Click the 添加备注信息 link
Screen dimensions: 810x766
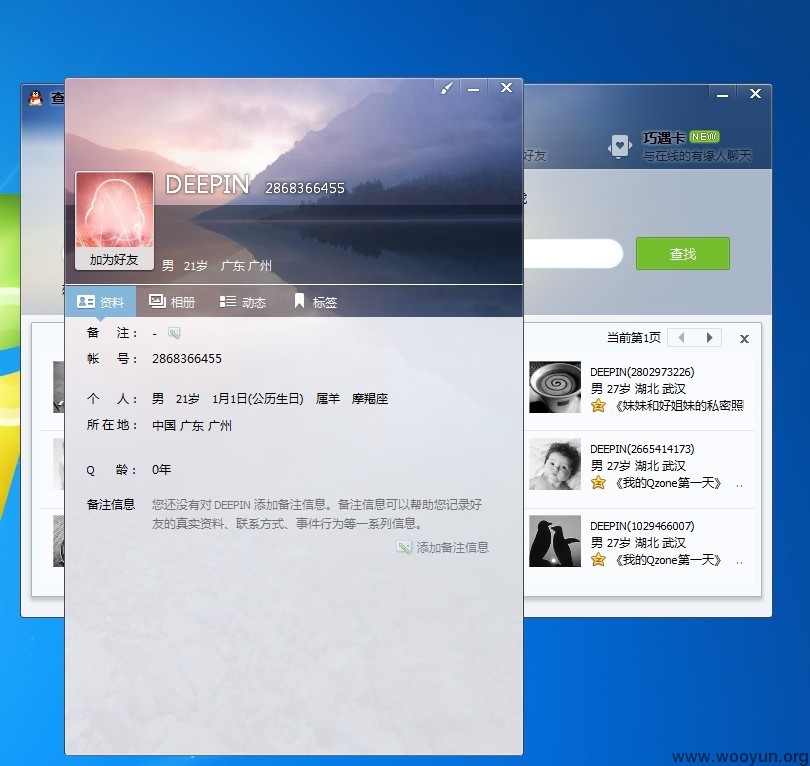pos(443,547)
